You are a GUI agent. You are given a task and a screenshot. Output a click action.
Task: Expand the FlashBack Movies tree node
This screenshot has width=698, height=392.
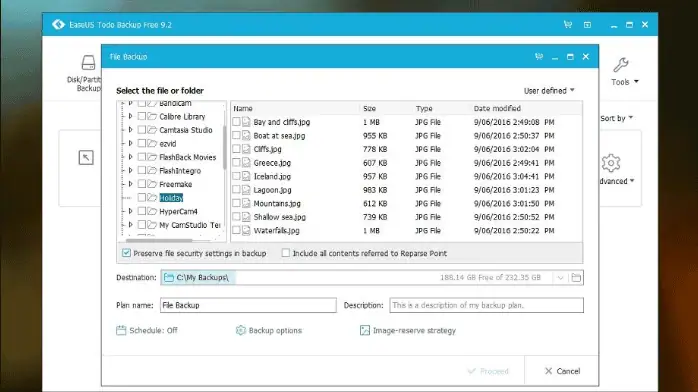coord(130,157)
